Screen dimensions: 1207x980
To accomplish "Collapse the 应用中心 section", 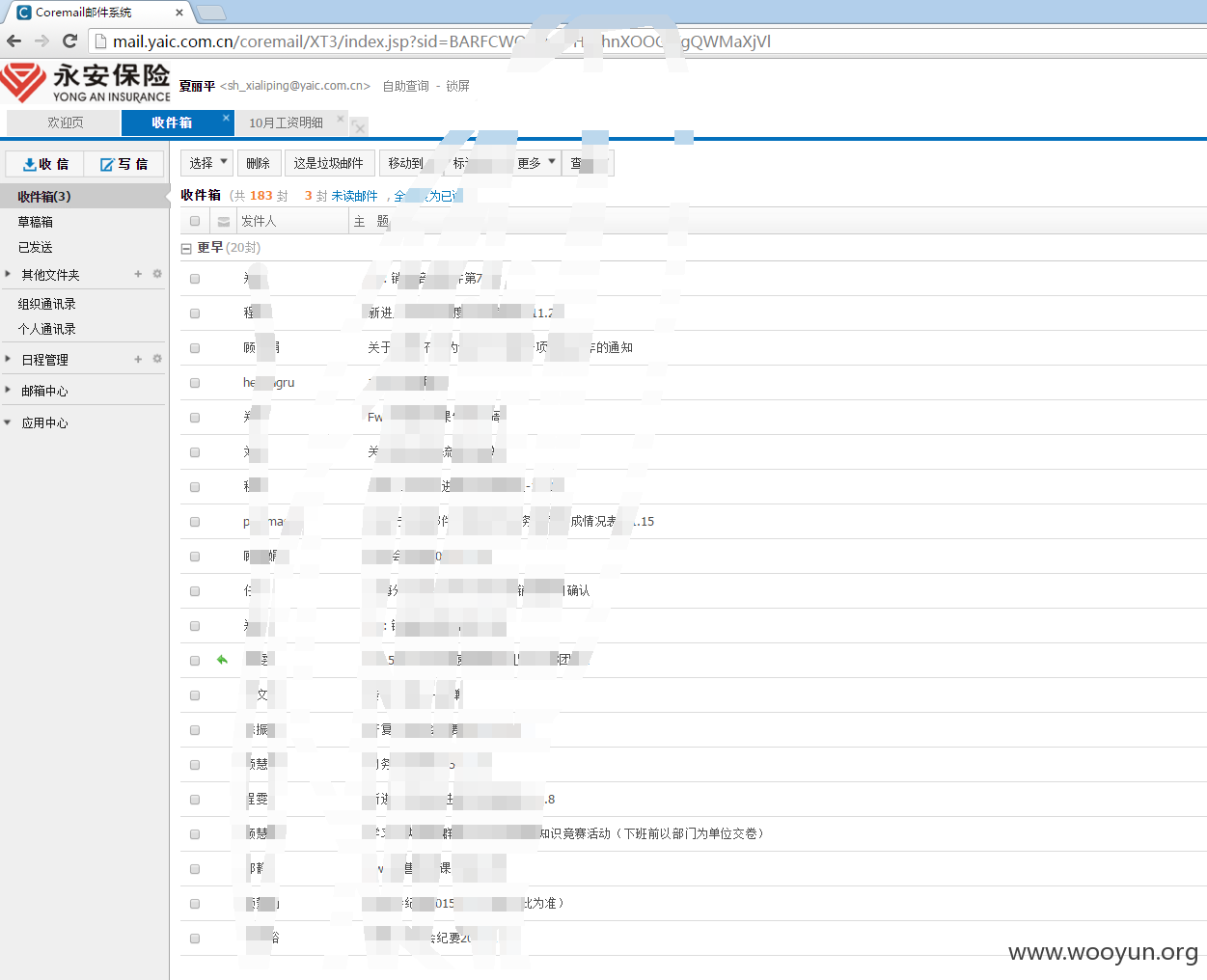I will click(8, 422).
